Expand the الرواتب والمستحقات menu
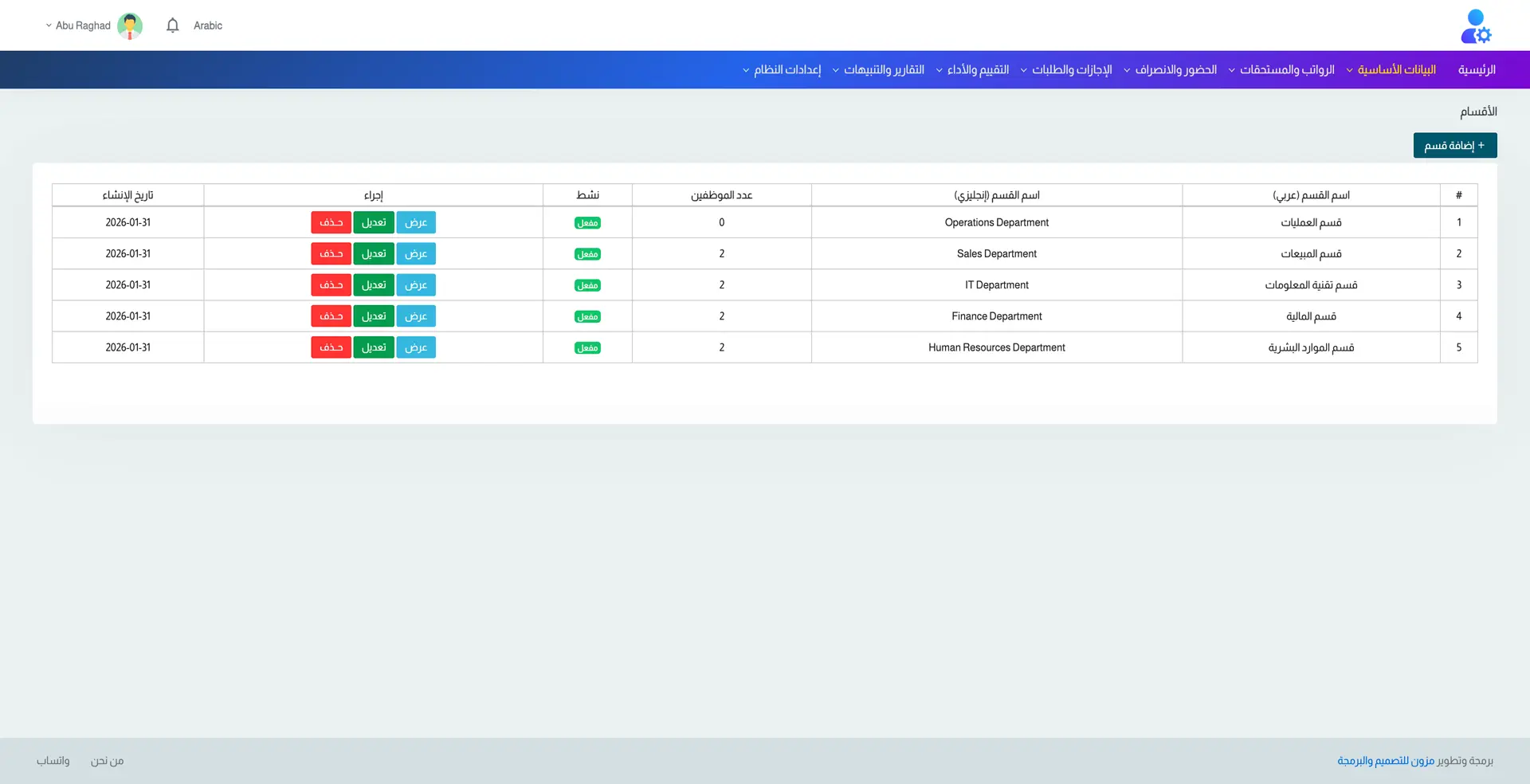The width and height of the screenshot is (1530, 784). click(1286, 70)
